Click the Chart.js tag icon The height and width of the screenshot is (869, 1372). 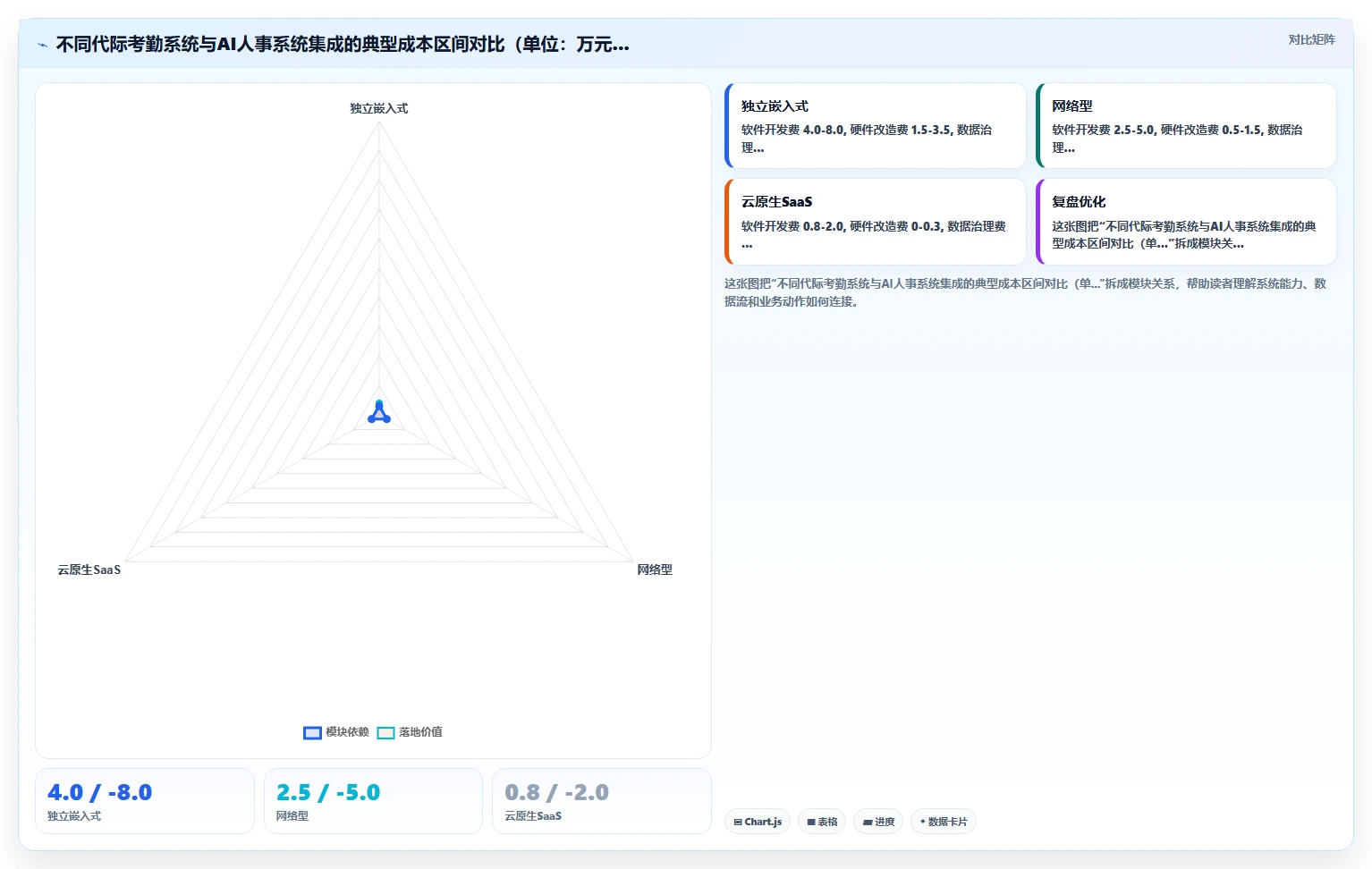(738, 822)
